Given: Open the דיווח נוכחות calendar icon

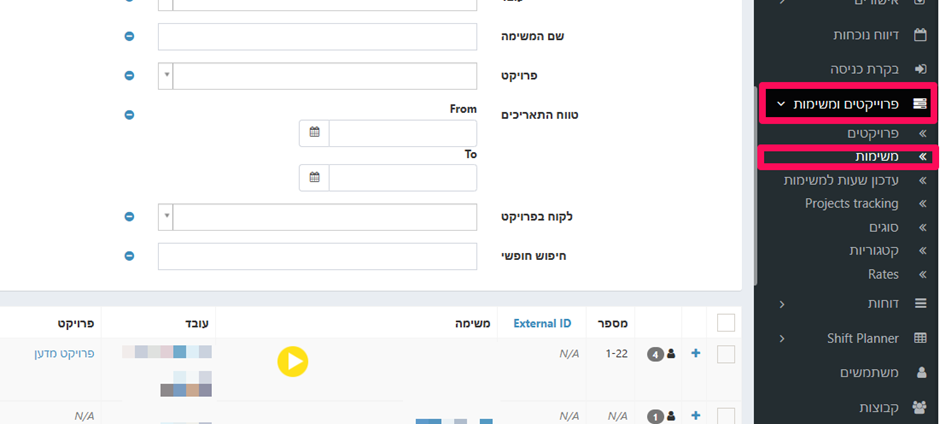Looking at the screenshot, I should tap(920, 35).
